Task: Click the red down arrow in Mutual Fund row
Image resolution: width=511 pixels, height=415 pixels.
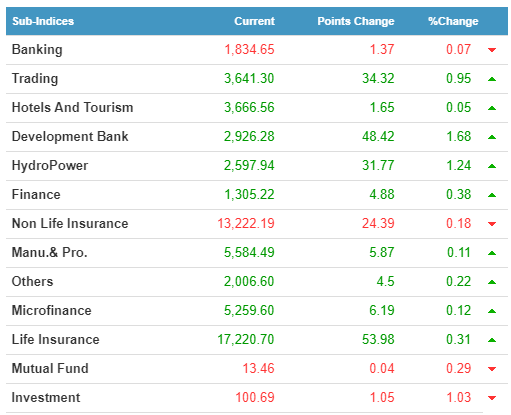Action: (492, 369)
